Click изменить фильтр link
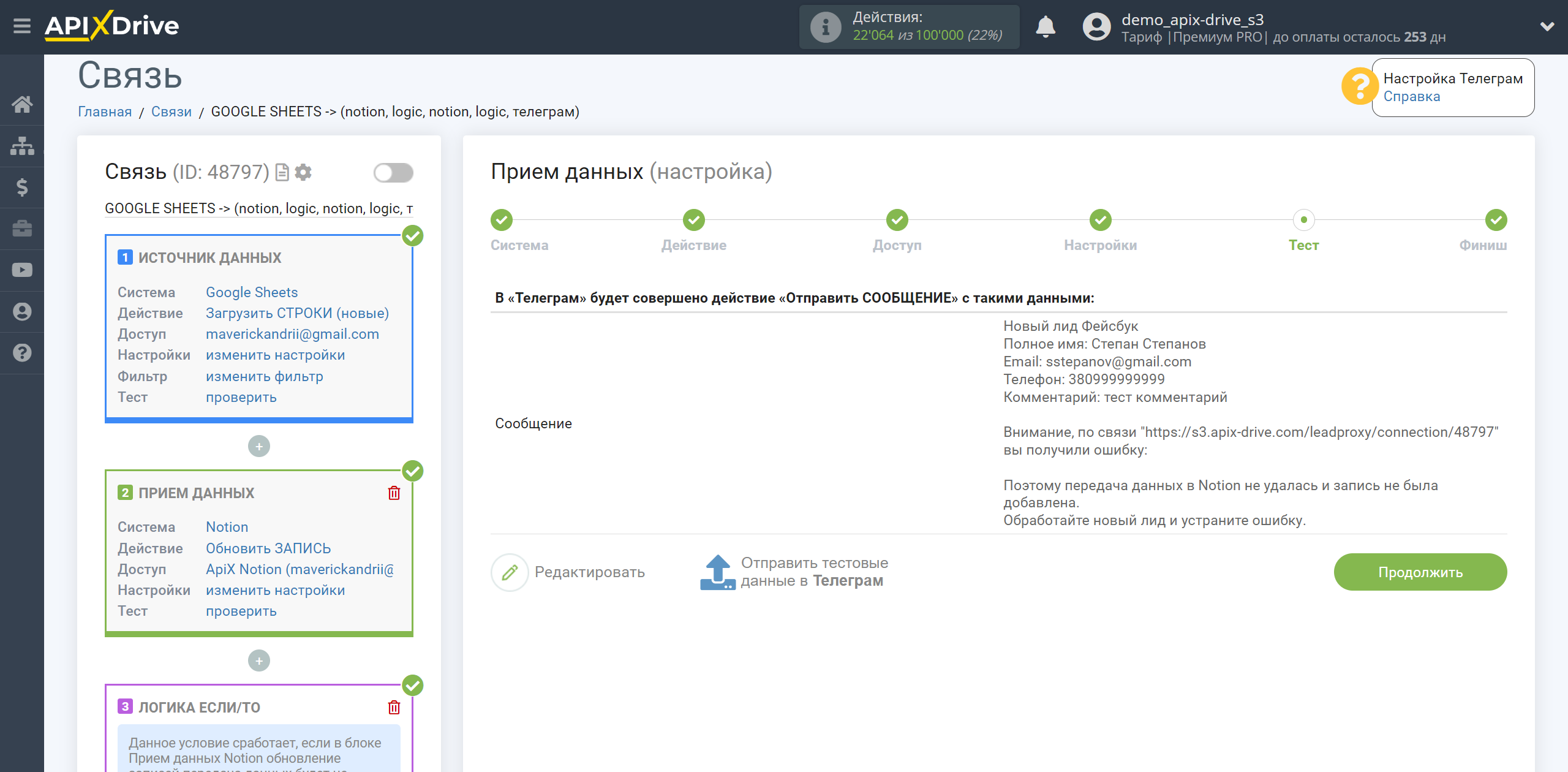Screen dimensions: 1568x772 pyautogui.click(x=264, y=376)
